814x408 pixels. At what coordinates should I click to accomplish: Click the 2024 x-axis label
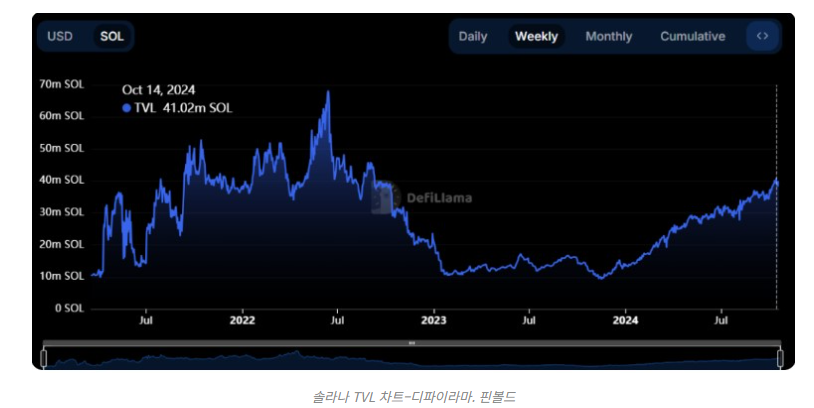coord(625,321)
